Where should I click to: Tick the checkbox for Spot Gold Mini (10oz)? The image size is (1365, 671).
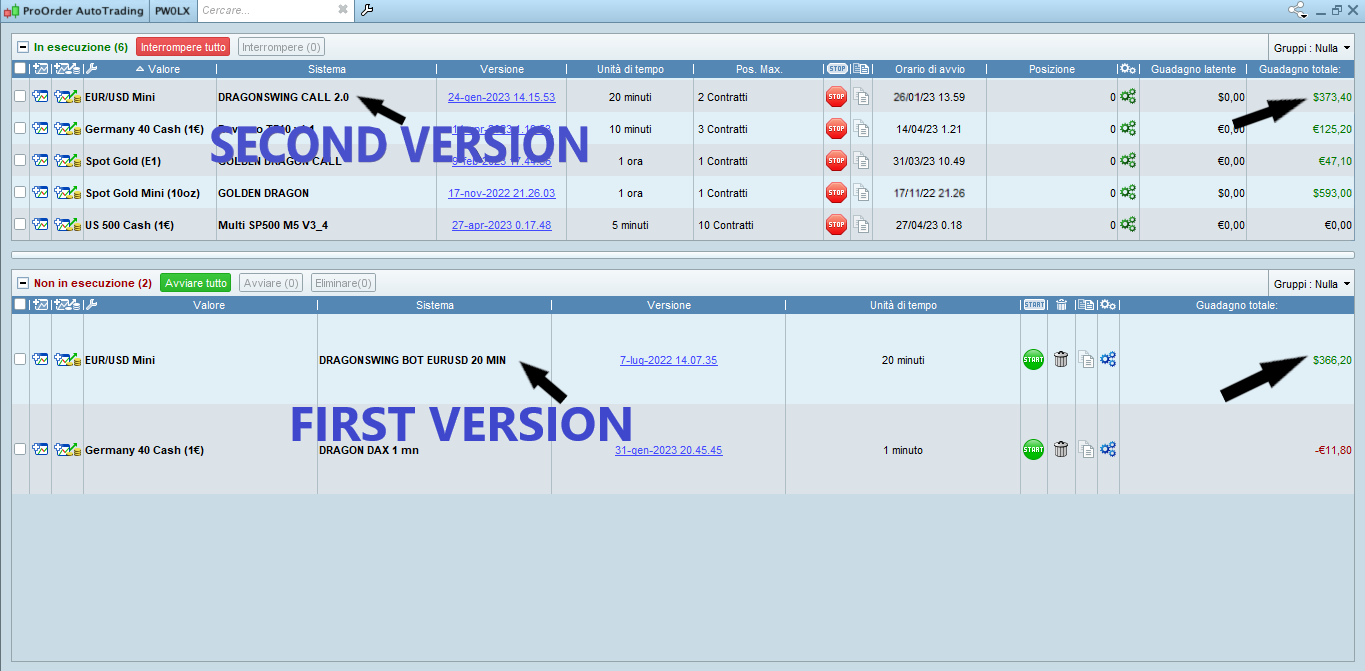[20, 193]
